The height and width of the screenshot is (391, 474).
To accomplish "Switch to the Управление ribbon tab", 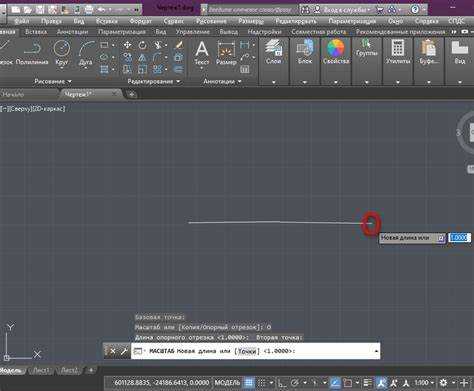I will click(x=192, y=32).
